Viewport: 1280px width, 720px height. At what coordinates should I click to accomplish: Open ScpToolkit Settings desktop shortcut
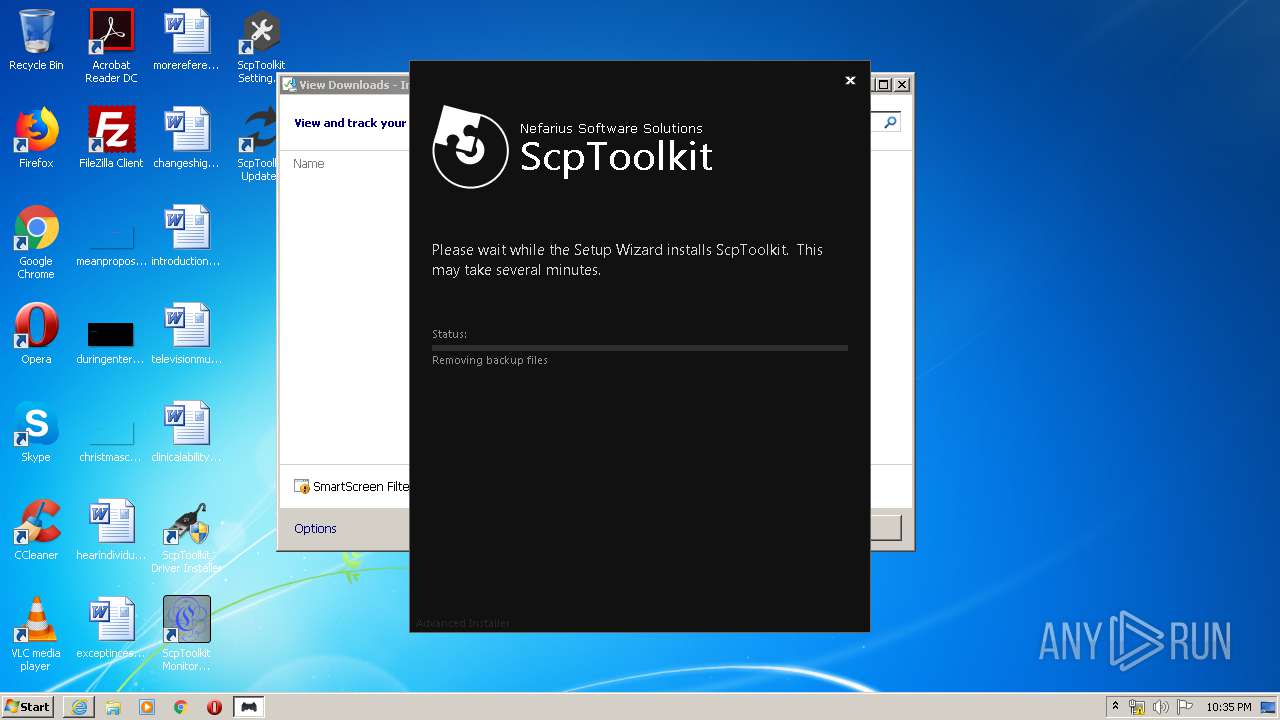pyautogui.click(x=261, y=46)
